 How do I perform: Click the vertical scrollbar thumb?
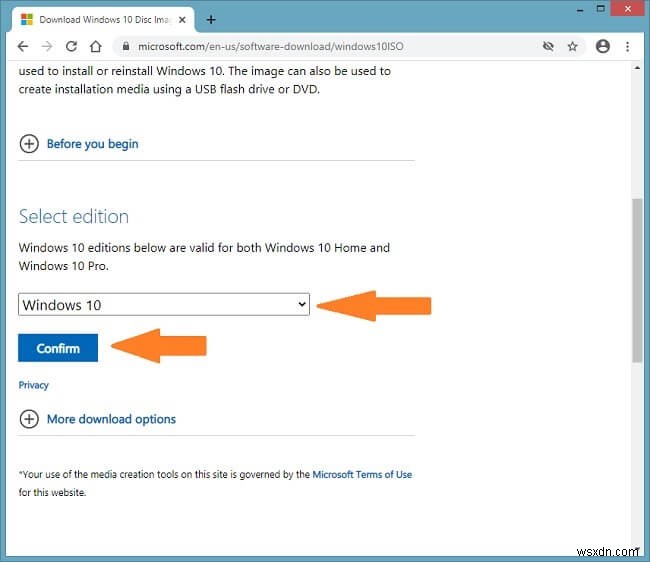tap(637, 281)
